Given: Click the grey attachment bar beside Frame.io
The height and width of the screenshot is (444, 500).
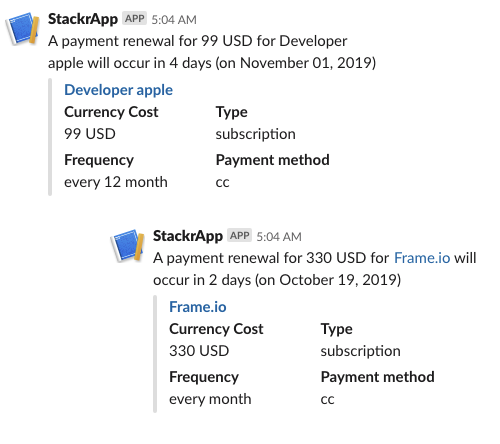Looking at the screenshot, I should coord(155,354).
